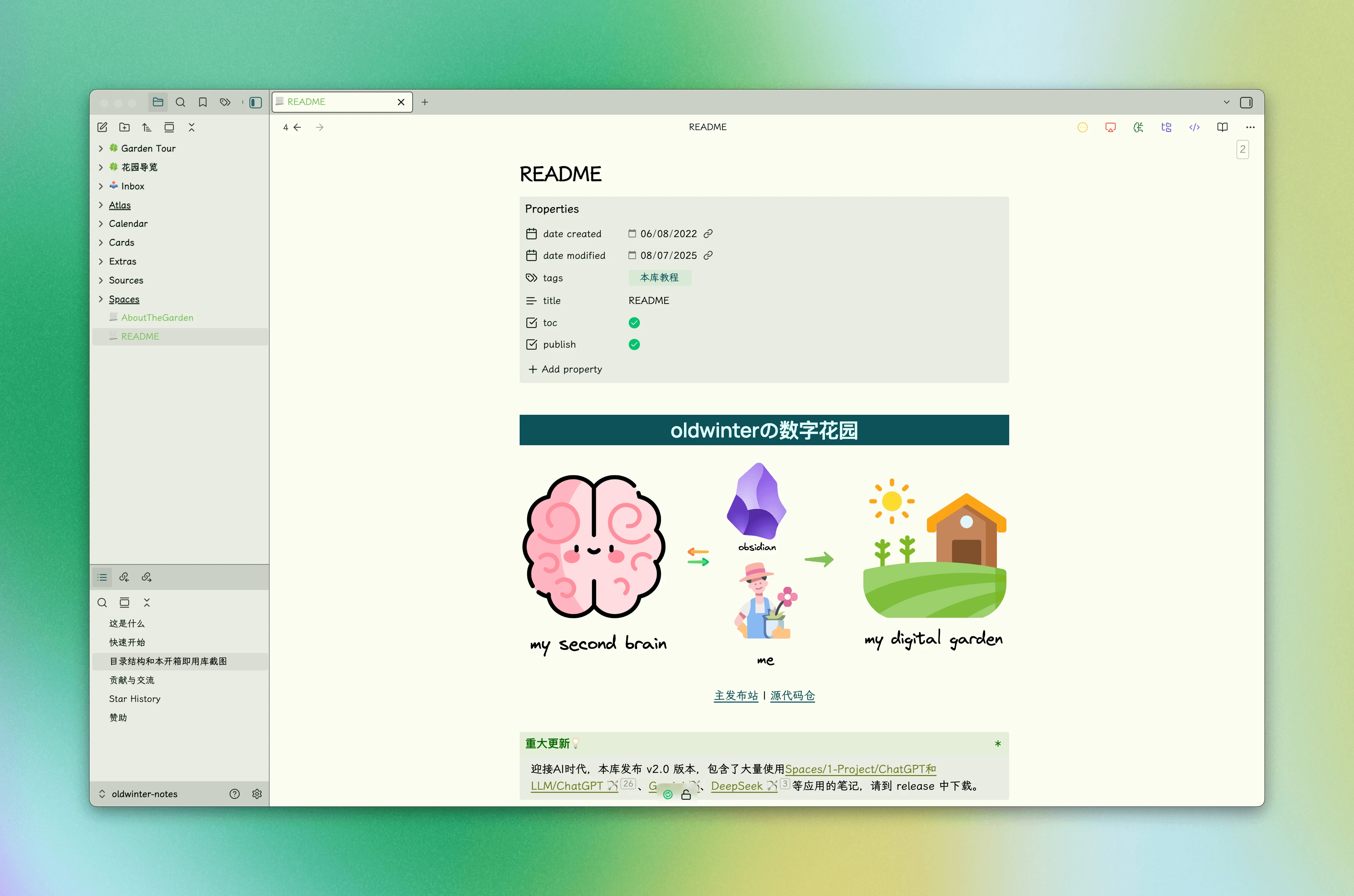The height and width of the screenshot is (896, 1354).
Task: Create a new folder in file explorer
Action: point(124,127)
